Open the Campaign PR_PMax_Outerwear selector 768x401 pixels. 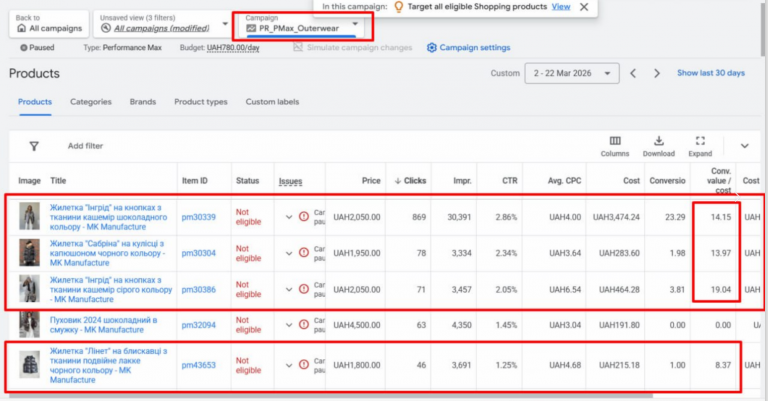302,24
